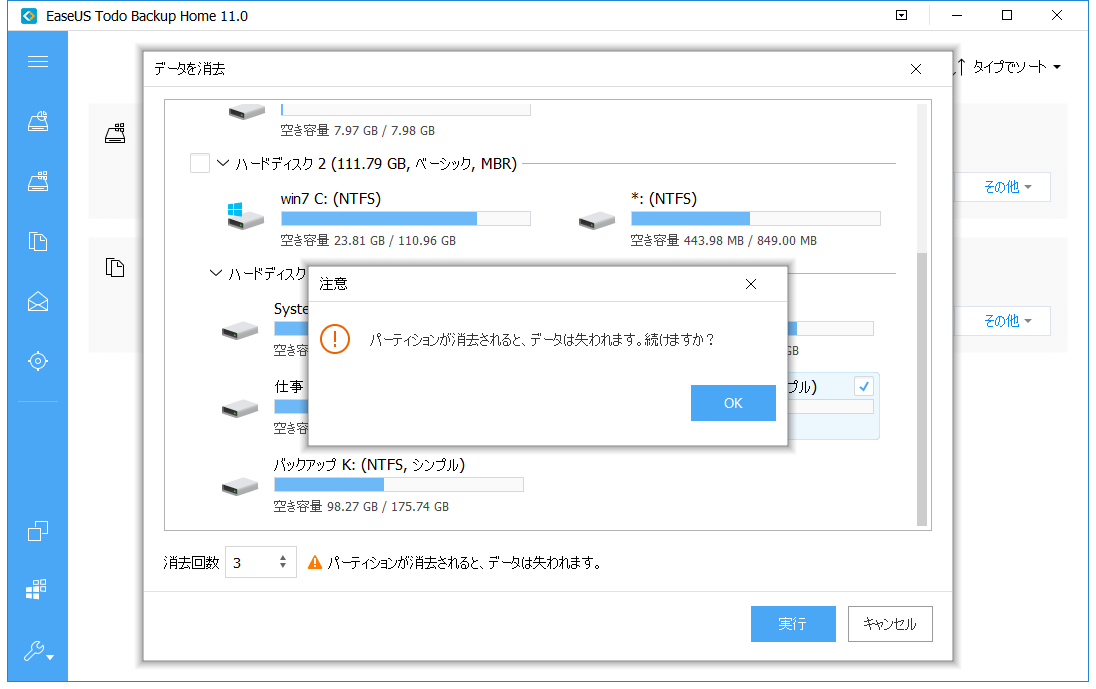Open the Tools wrench dropdown

[38, 652]
